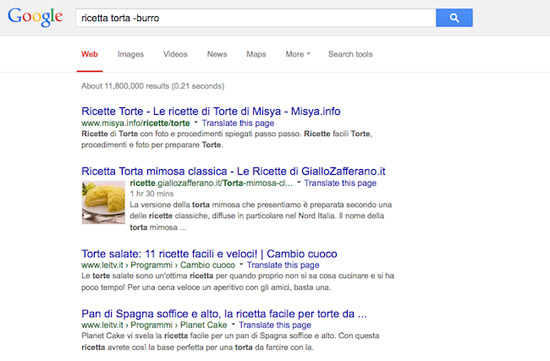Switch to the Videos tab

click(x=175, y=54)
